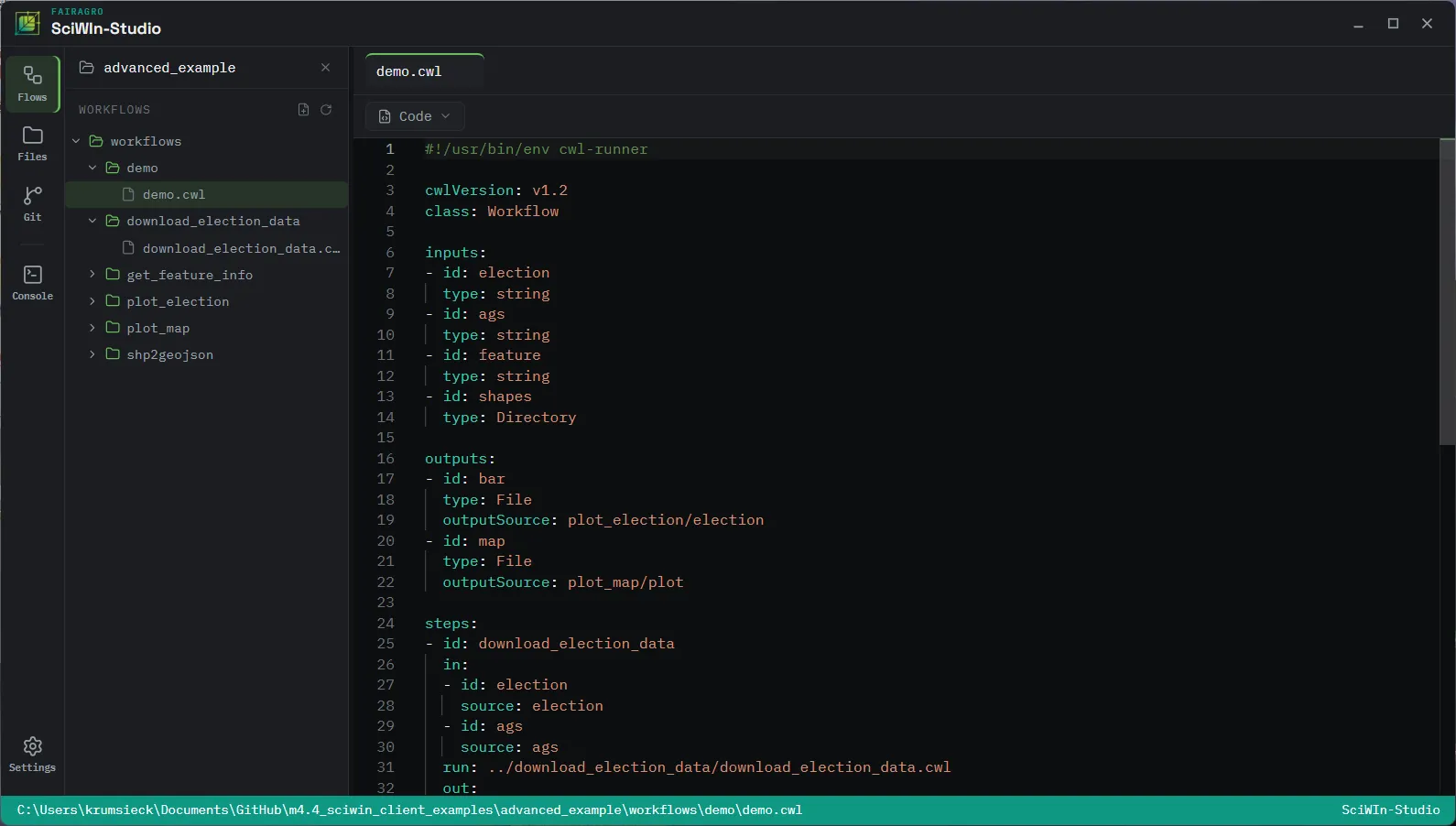Open the Console sidebar panel
The height and width of the screenshot is (826, 1456).
click(x=32, y=283)
